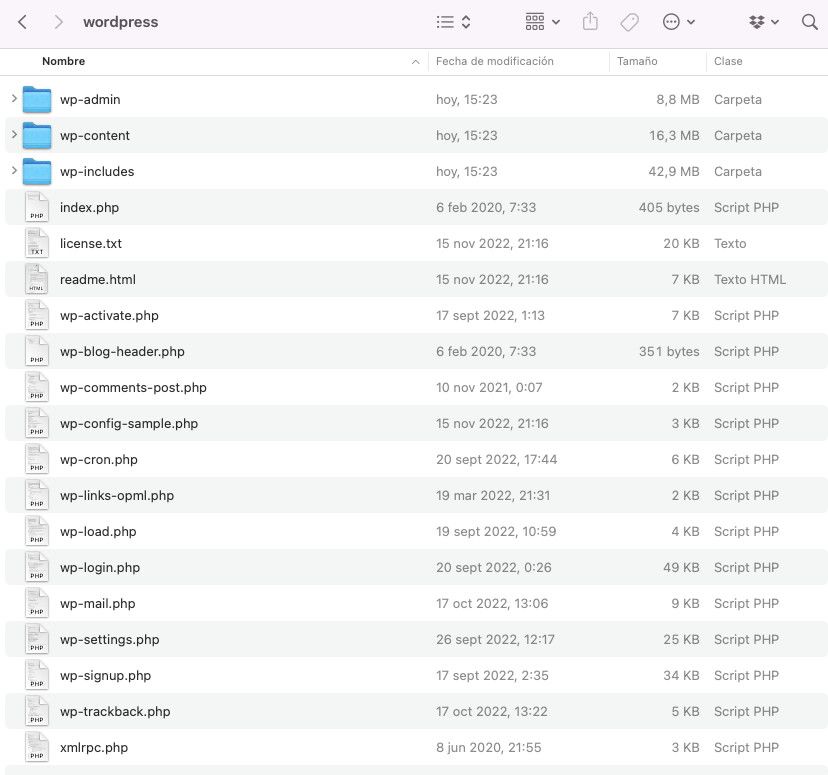Click the file name wp-links-opml.php
Image resolution: width=828 pixels, height=775 pixels.
117,496
